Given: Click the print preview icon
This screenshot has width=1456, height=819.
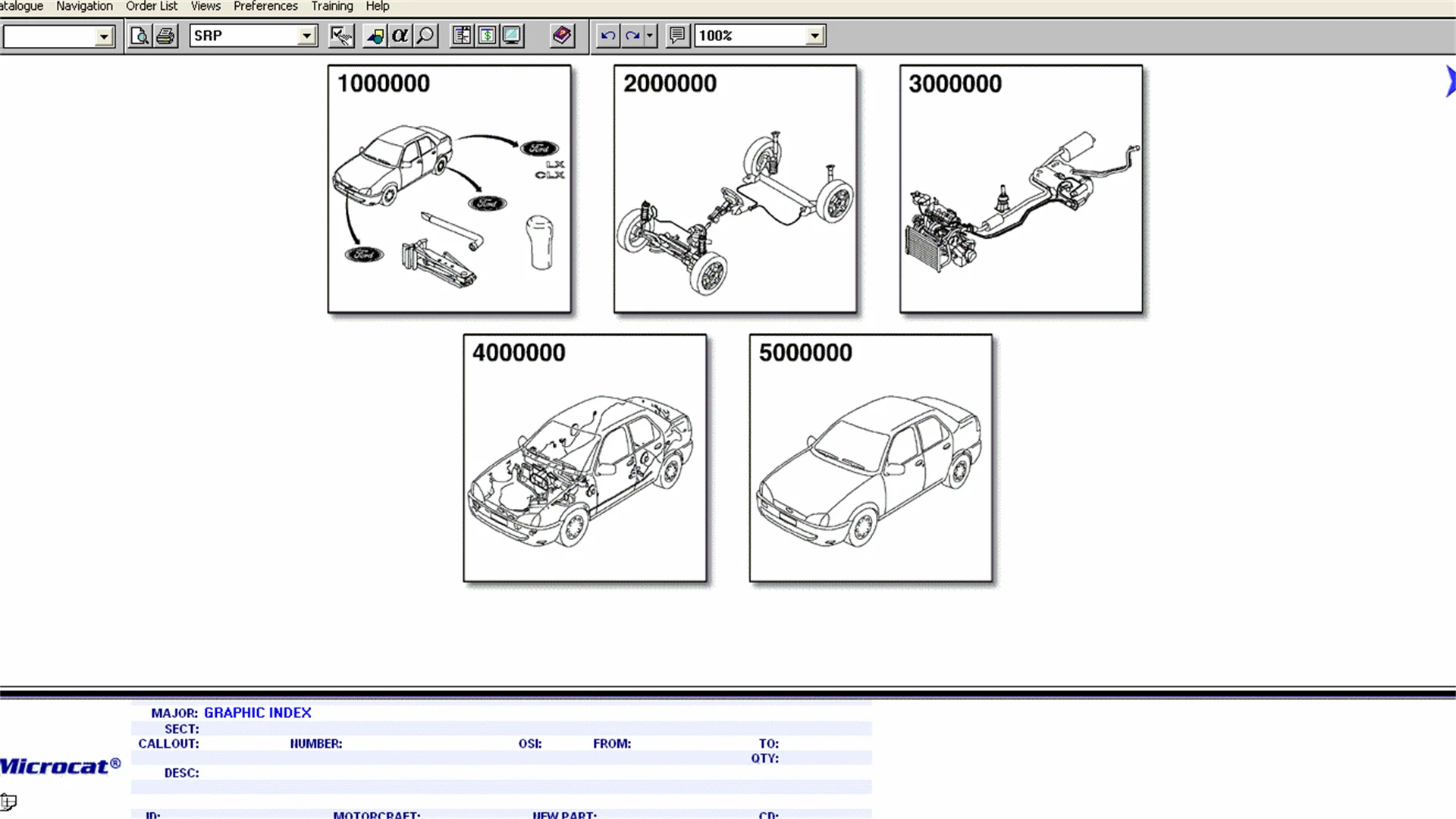Looking at the screenshot, I should (x=140, y=36).
